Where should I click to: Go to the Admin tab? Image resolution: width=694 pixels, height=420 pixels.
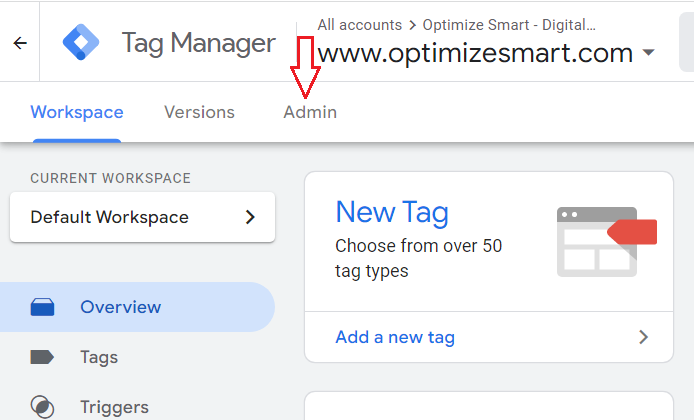click(x=310, y=112)
